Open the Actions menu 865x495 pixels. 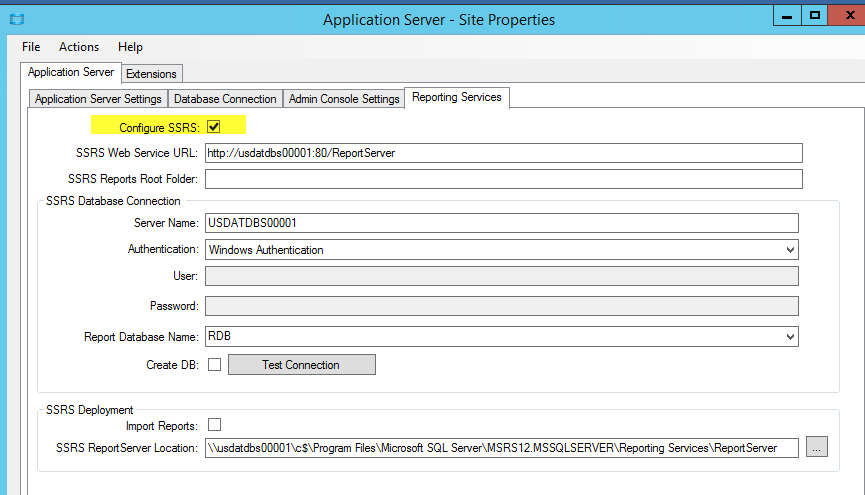79,47
